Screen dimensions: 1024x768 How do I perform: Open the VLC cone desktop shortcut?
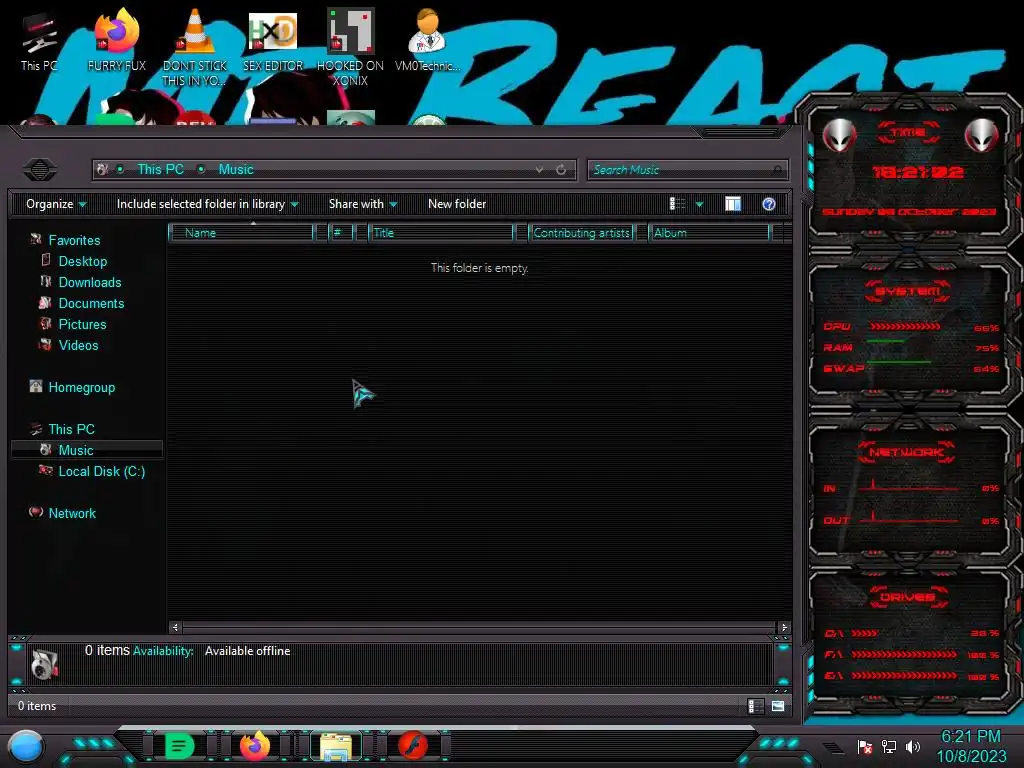[195, 47]
